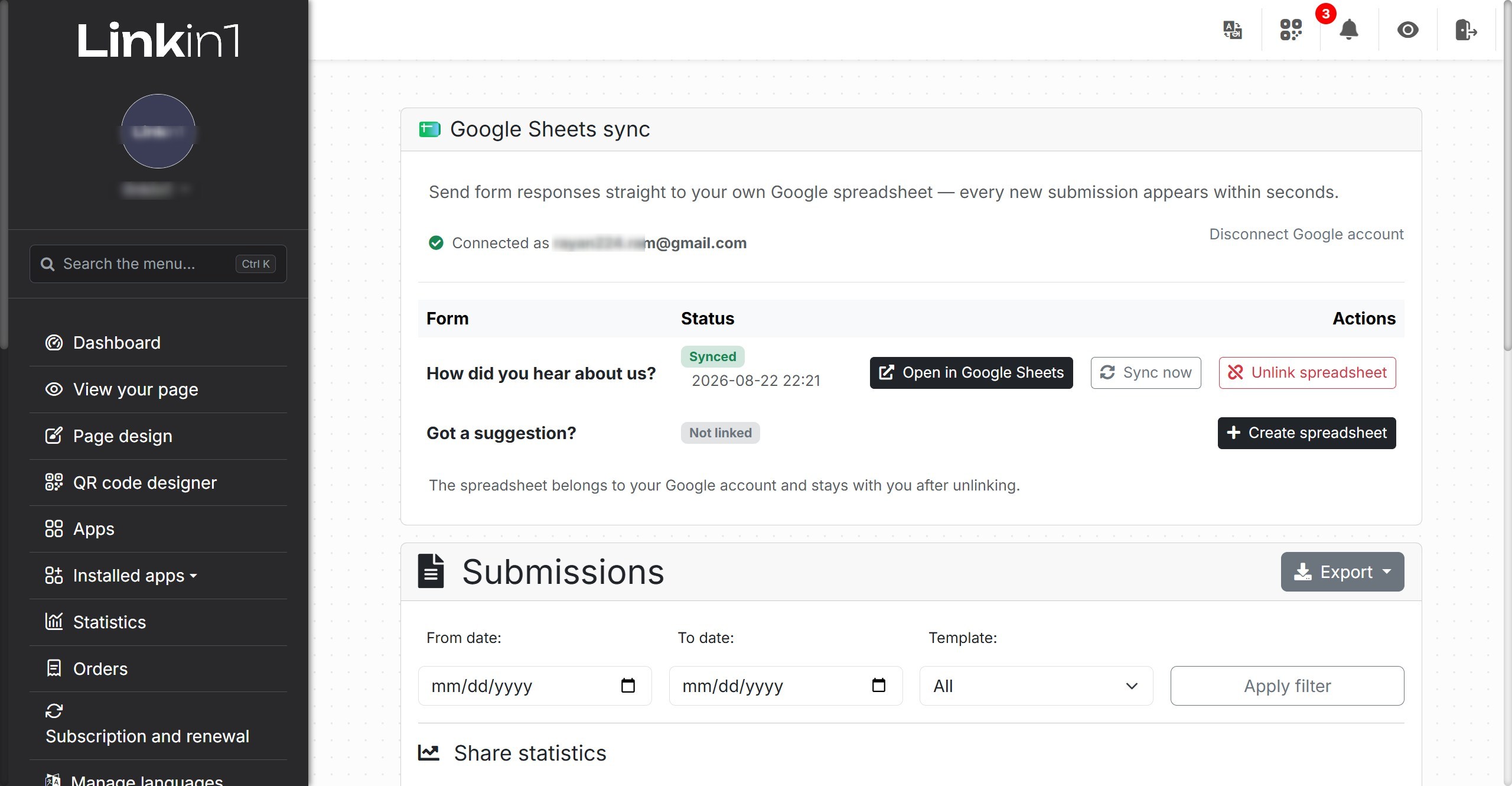The image size is (1512, 786).
Task: Open notifications bell with 3 alerts
Action: point(1349,30)
